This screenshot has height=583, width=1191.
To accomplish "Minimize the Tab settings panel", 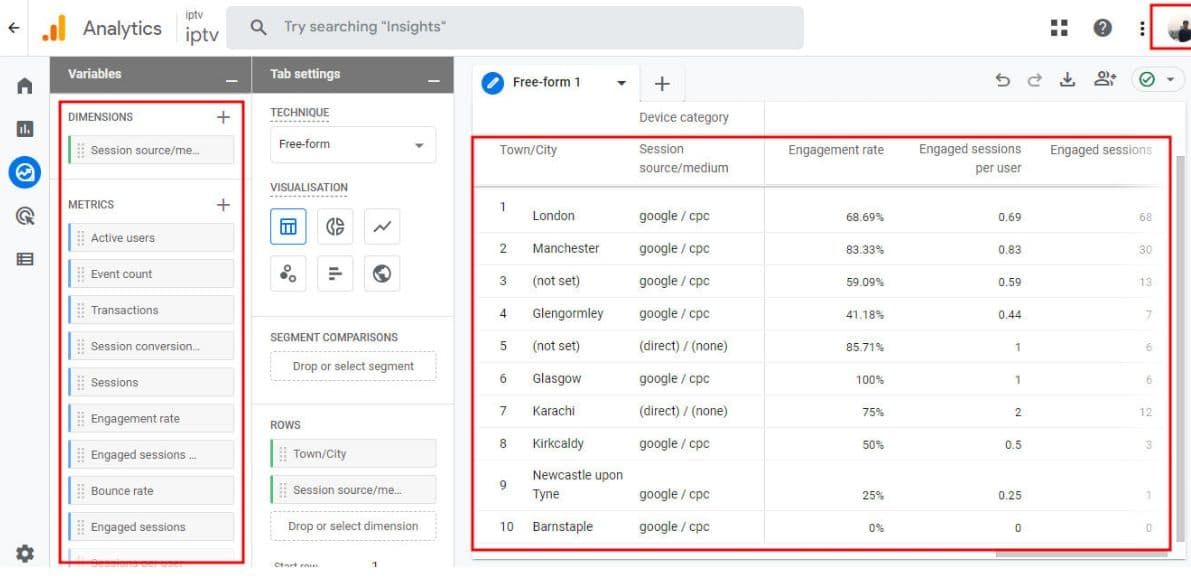I will [x=434, y=80].
